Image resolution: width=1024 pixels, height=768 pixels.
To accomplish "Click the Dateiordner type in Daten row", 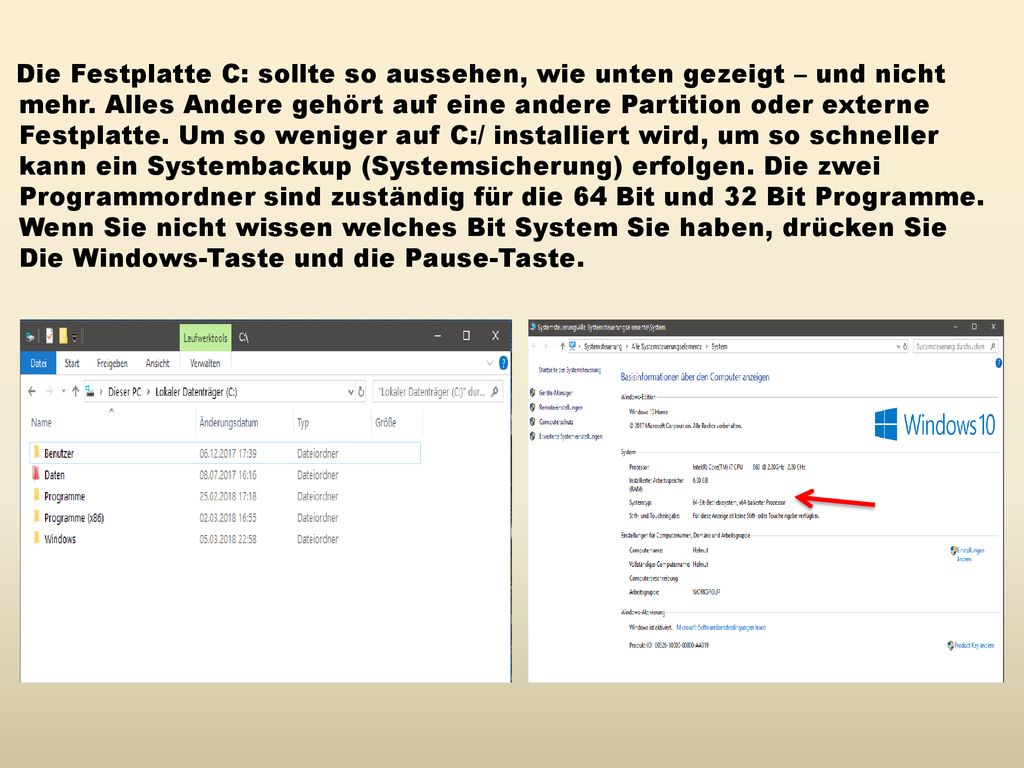I will [x=318, y=475].
